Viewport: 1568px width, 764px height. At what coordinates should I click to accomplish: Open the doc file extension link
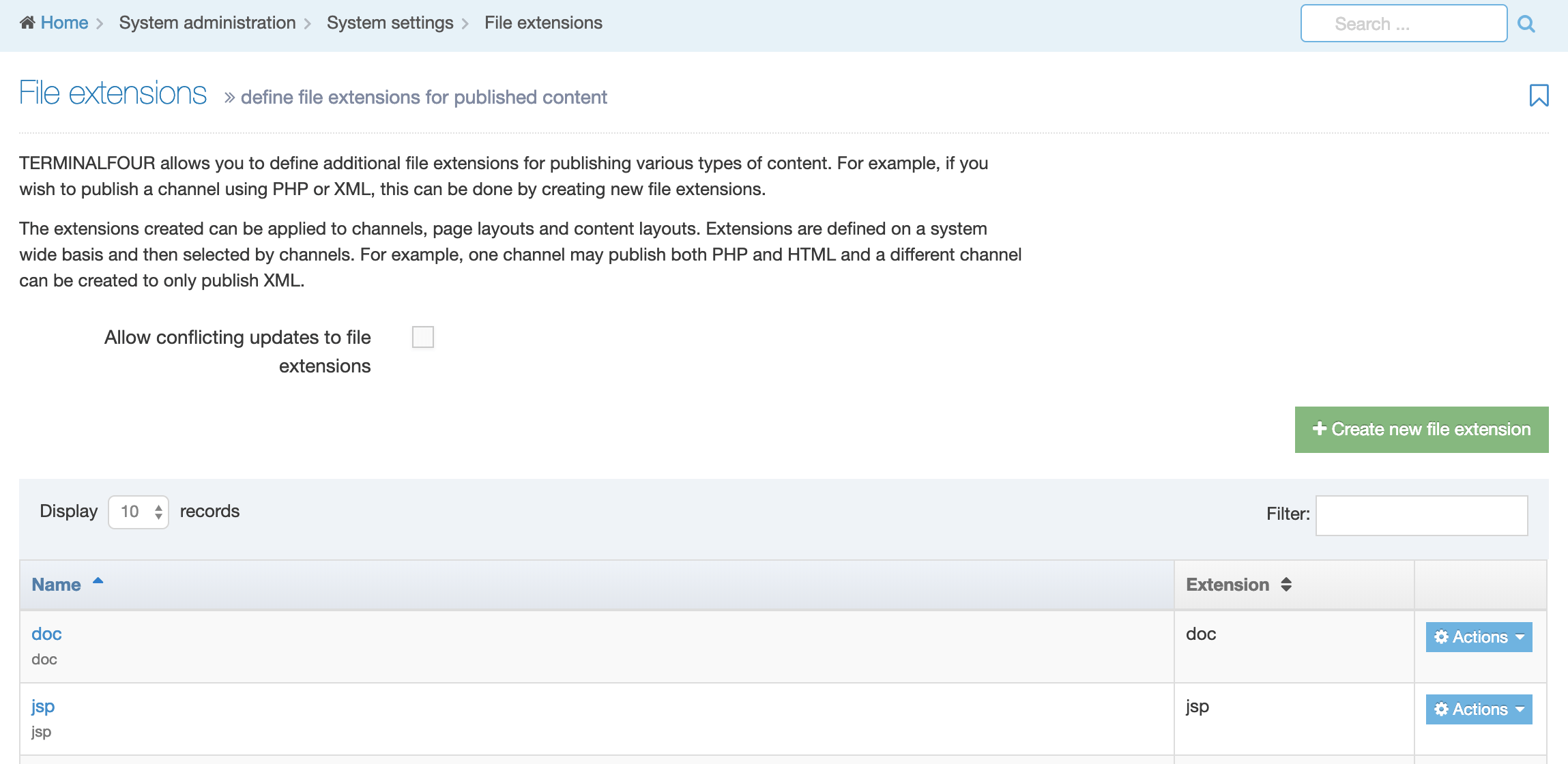[x=46, y=634]
